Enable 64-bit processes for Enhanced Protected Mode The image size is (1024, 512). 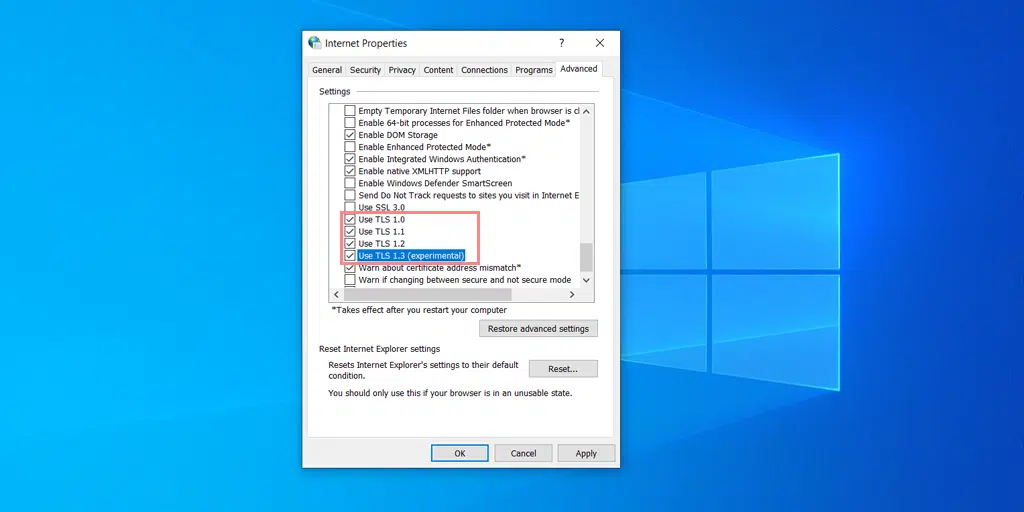[x=350, y=123]
